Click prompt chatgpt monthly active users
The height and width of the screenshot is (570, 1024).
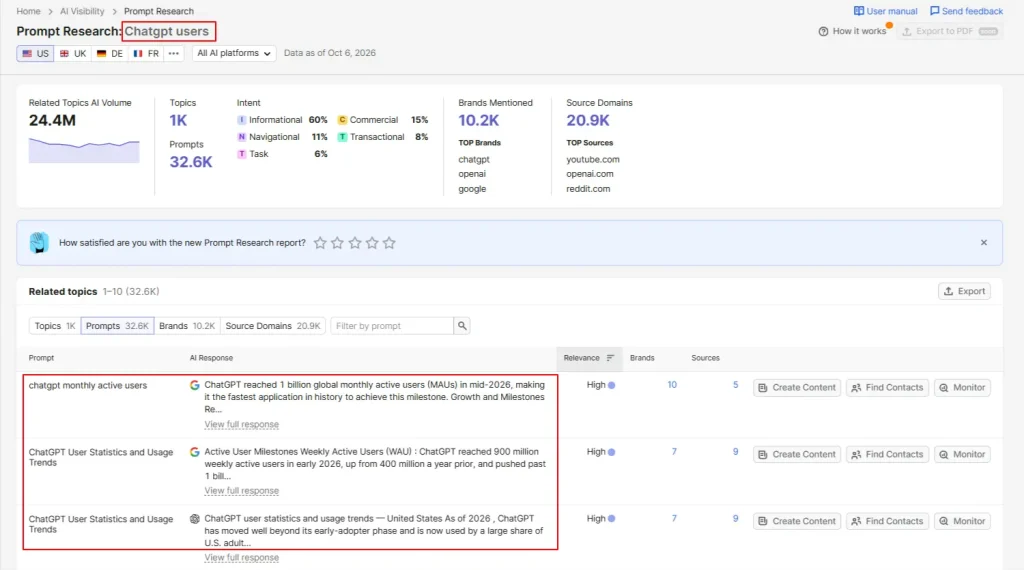[x=88, y=386]
